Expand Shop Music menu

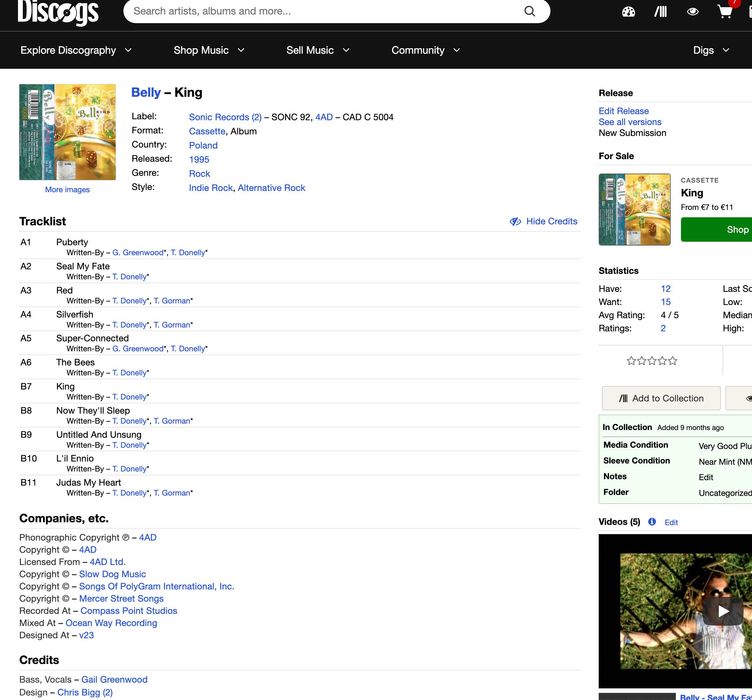click(x=209, y=50)
